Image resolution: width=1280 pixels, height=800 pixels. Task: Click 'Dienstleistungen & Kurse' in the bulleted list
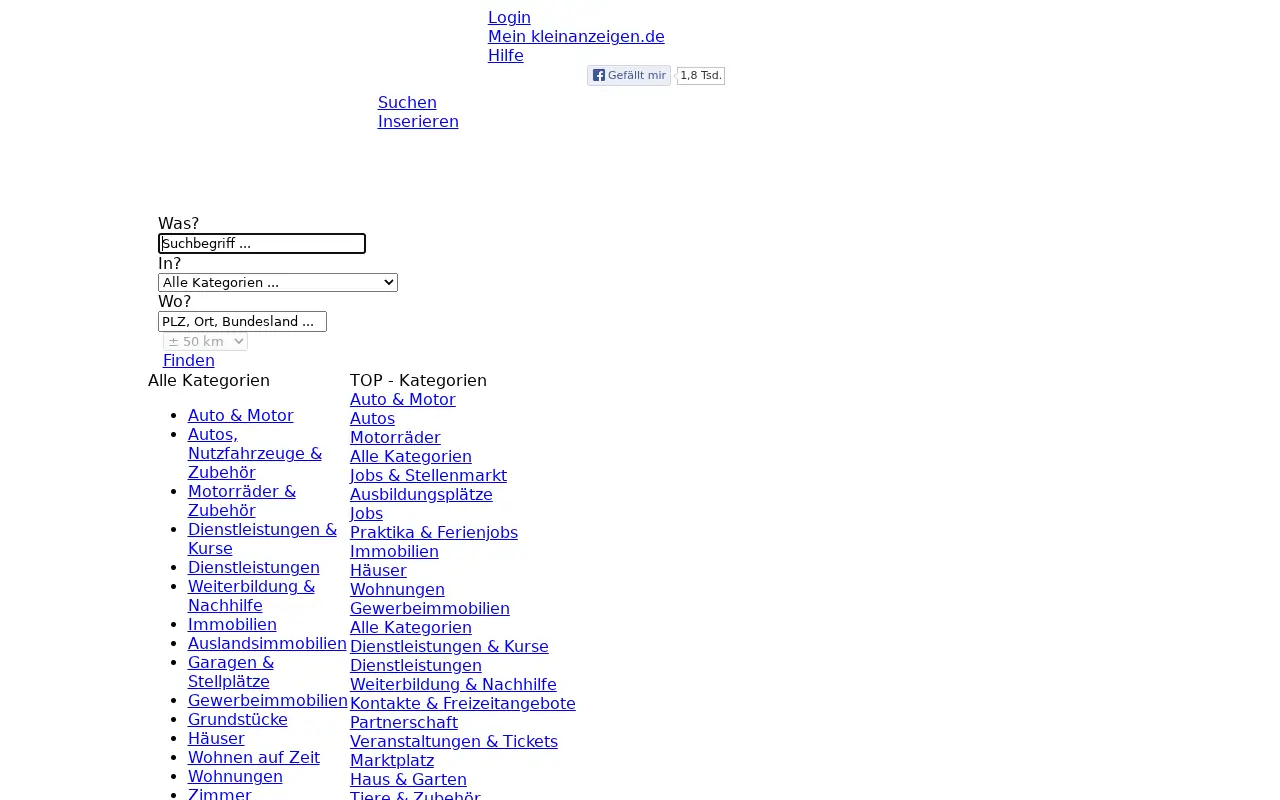(262, 539)
